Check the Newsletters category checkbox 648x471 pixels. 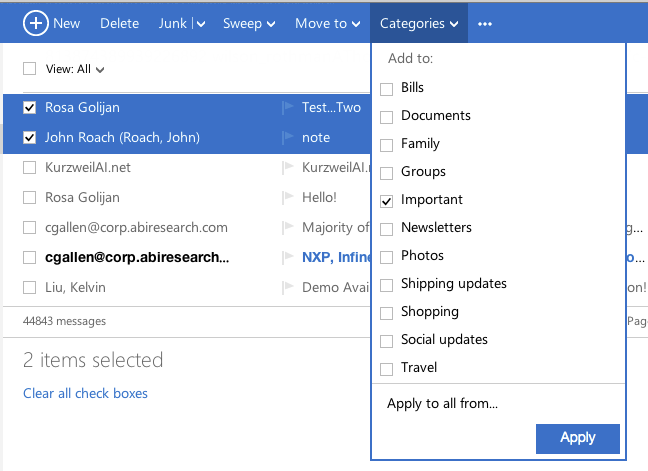pyautogui.click(x=386, y=229)
